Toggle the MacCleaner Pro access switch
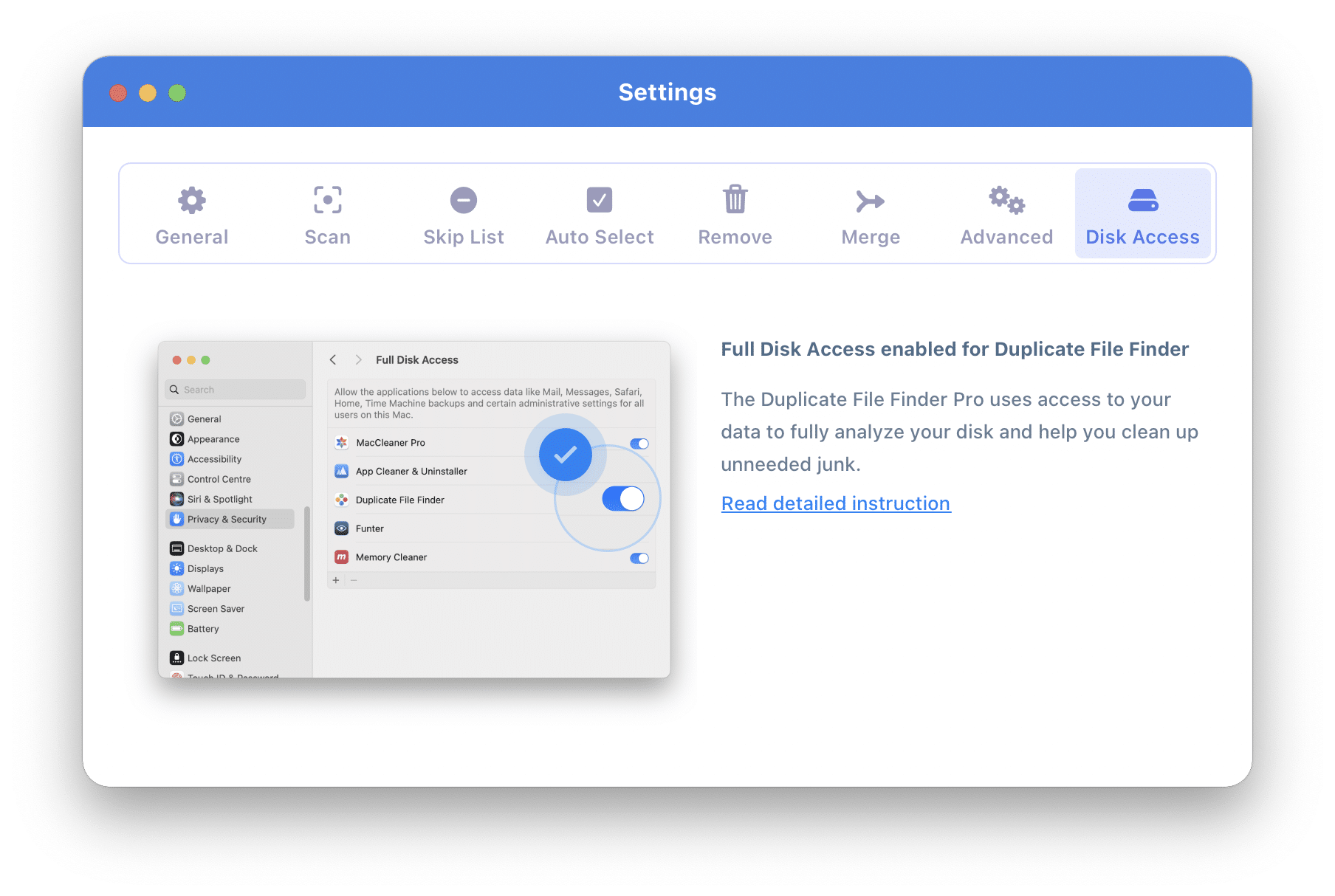This screenshot has width=1335, height=896. coord(639,444)
